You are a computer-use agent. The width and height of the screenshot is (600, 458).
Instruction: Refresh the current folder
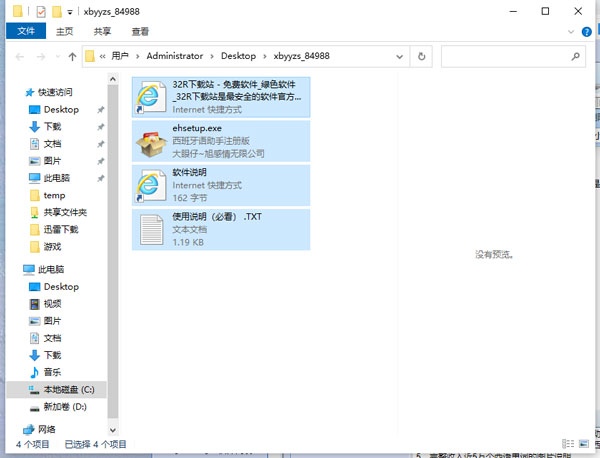click(x=421, y=57)
